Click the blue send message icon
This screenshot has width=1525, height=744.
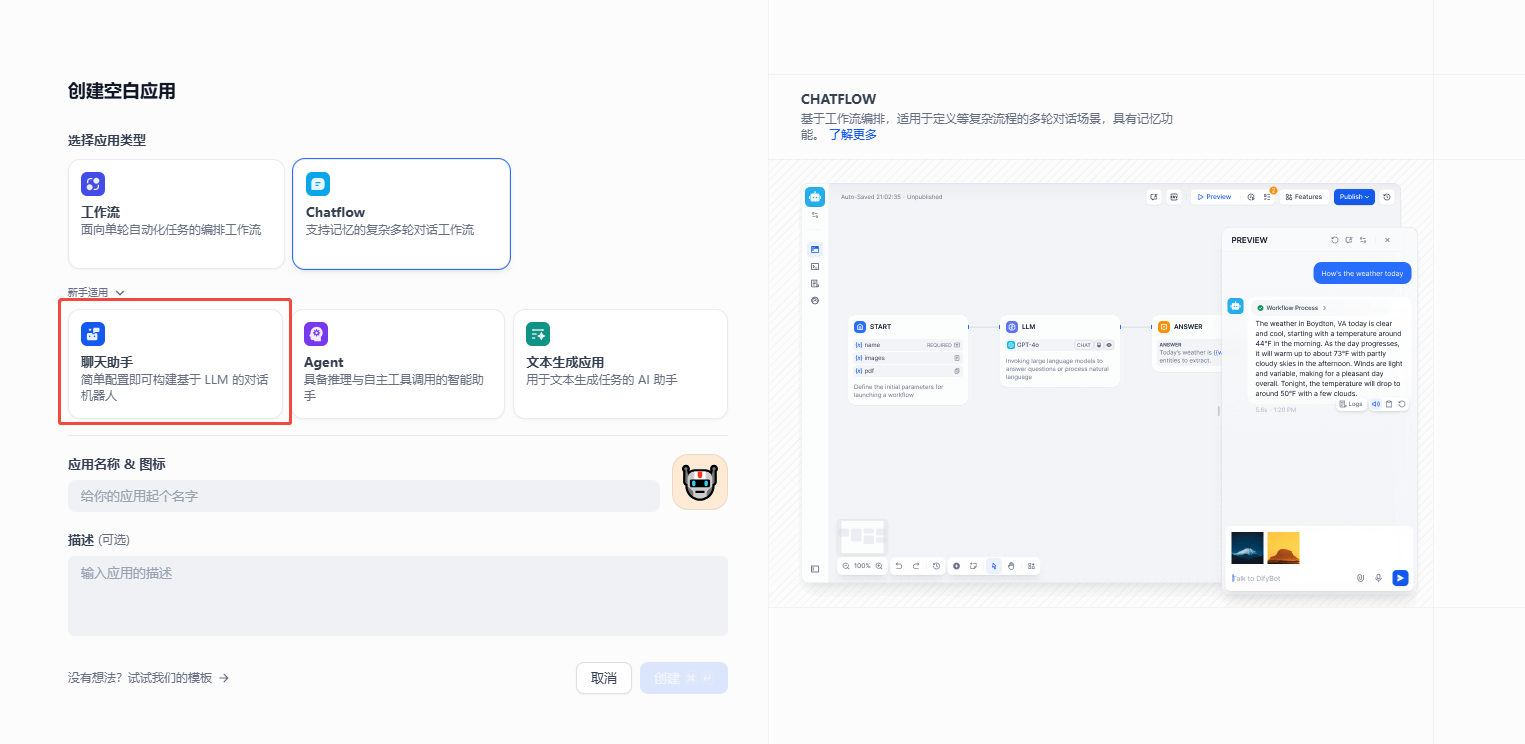pos(1400,578)
